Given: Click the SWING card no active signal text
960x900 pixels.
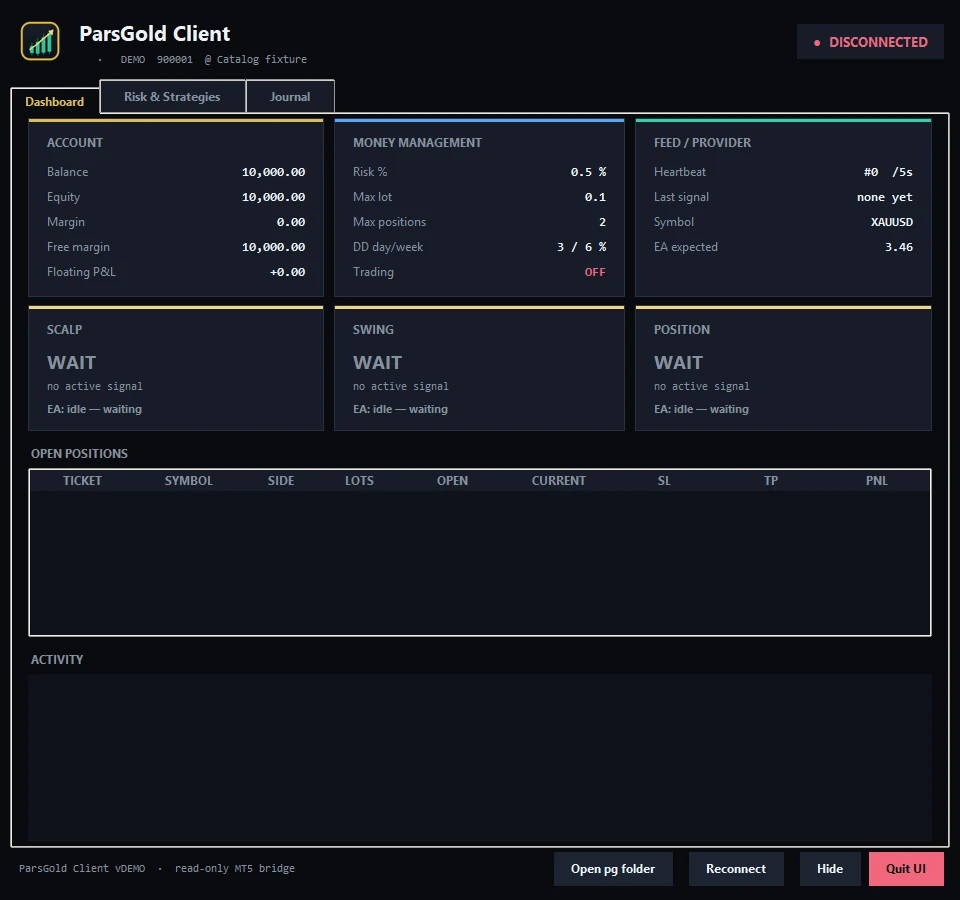Looking at the screenshot, I should pyautogui.click(x=400, y=386).
